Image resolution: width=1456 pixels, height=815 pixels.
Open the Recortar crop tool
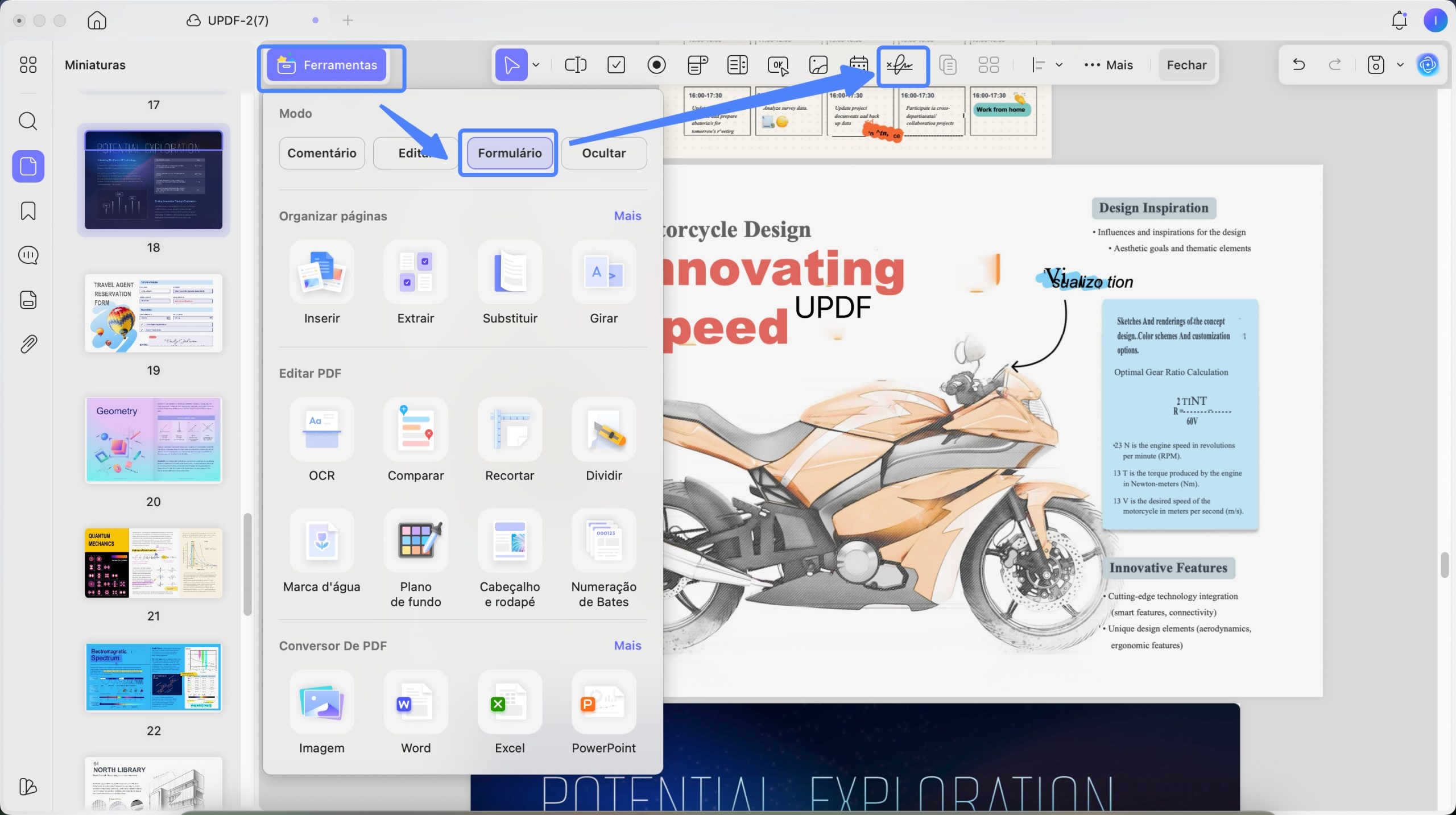pos(510,440)
